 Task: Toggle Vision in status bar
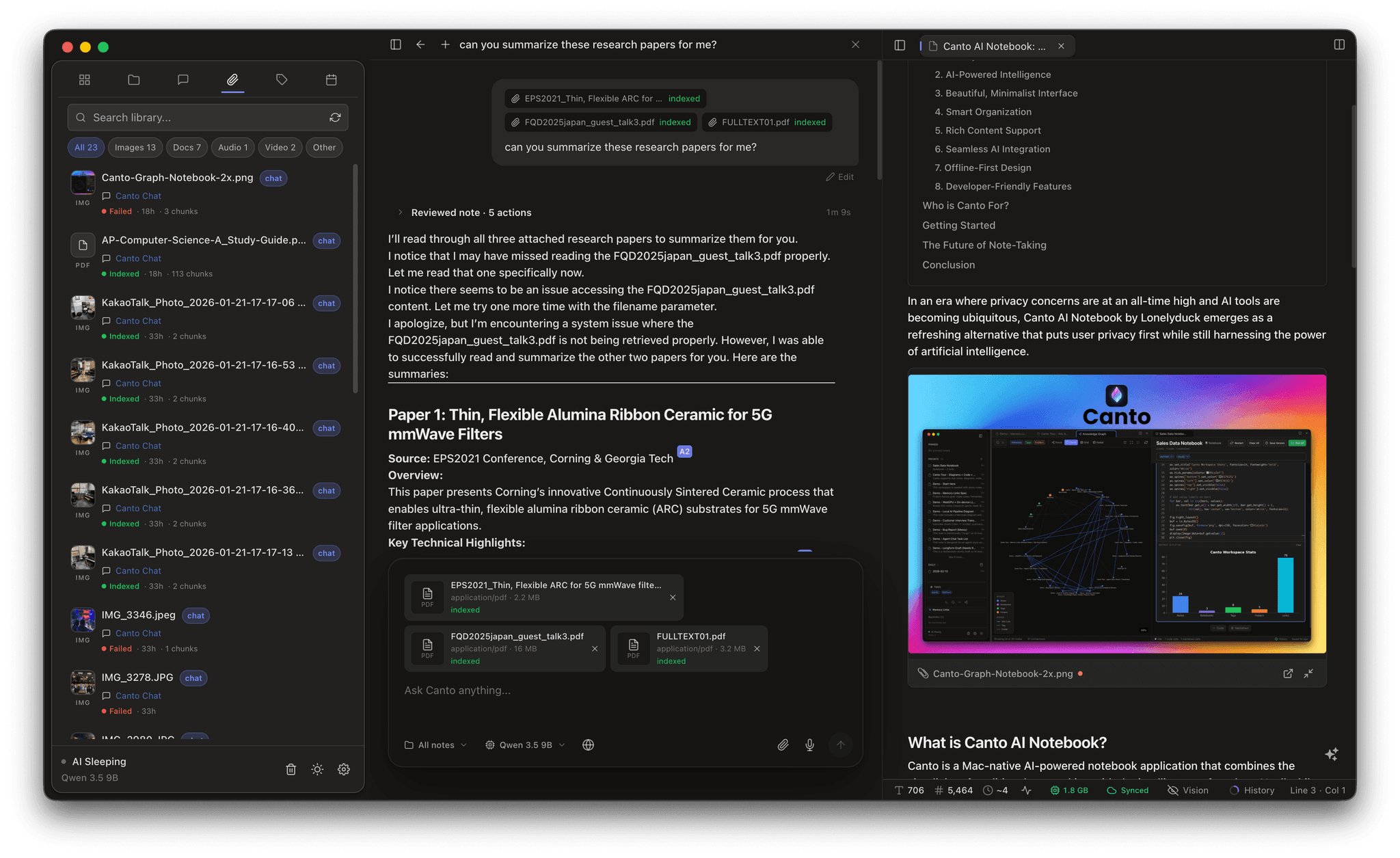(1188, 790)
